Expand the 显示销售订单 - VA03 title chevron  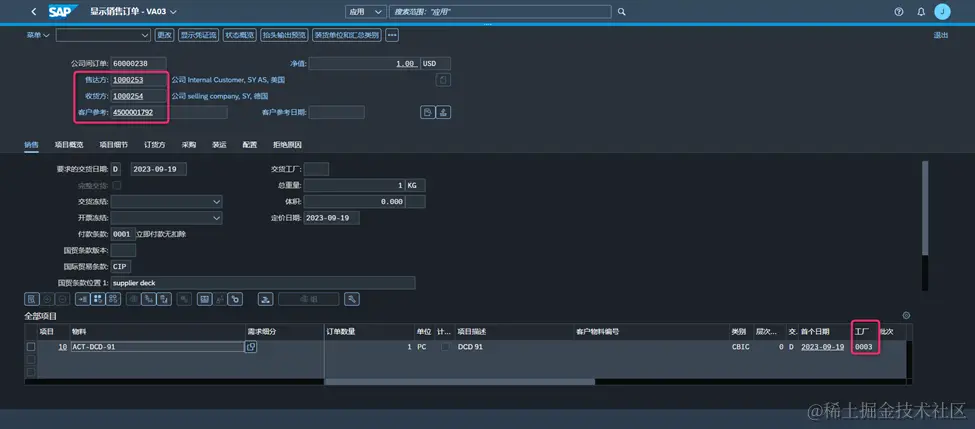173,12
